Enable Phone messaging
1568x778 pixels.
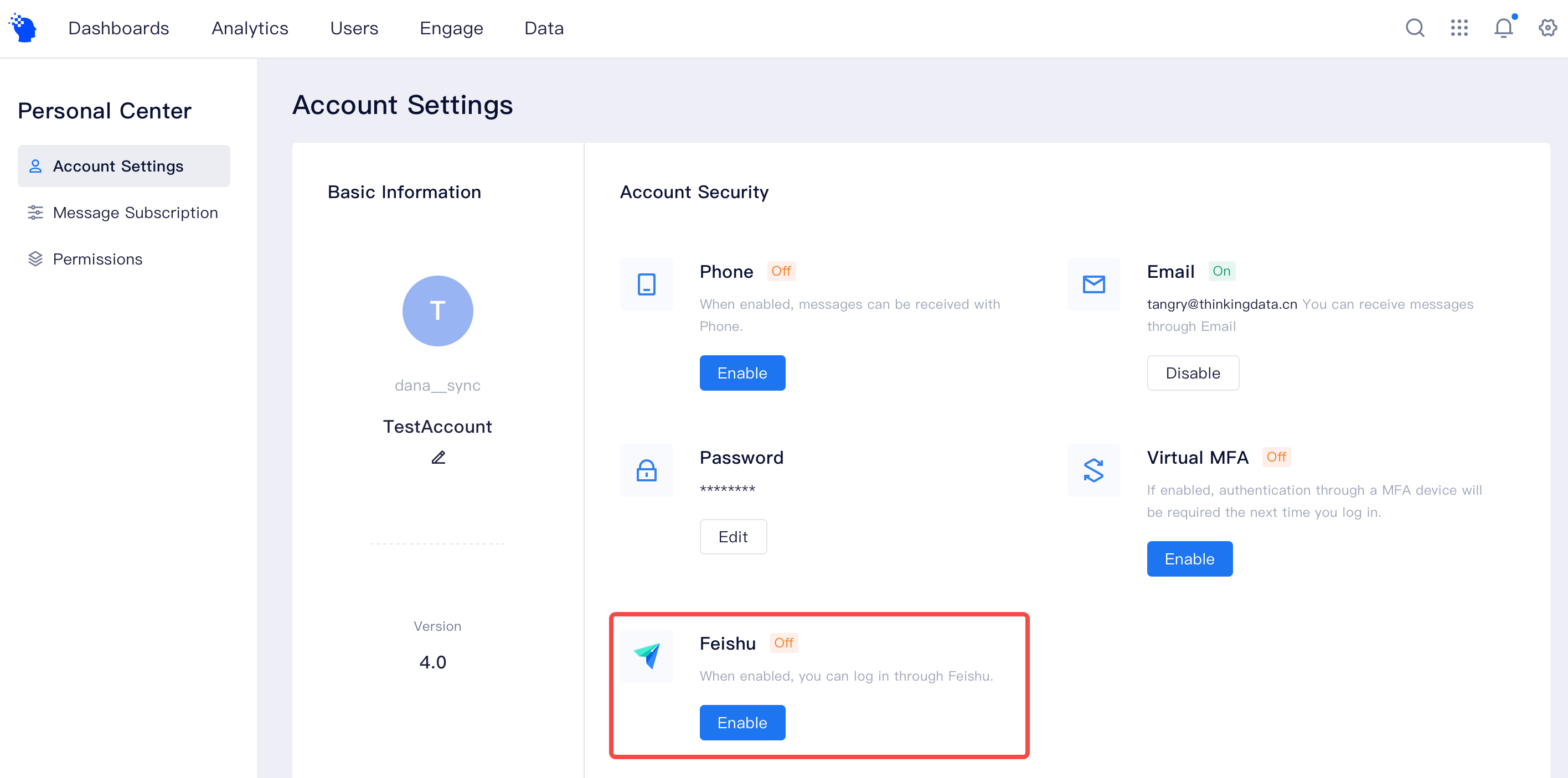pyautogui.click(x=742, y=373)
